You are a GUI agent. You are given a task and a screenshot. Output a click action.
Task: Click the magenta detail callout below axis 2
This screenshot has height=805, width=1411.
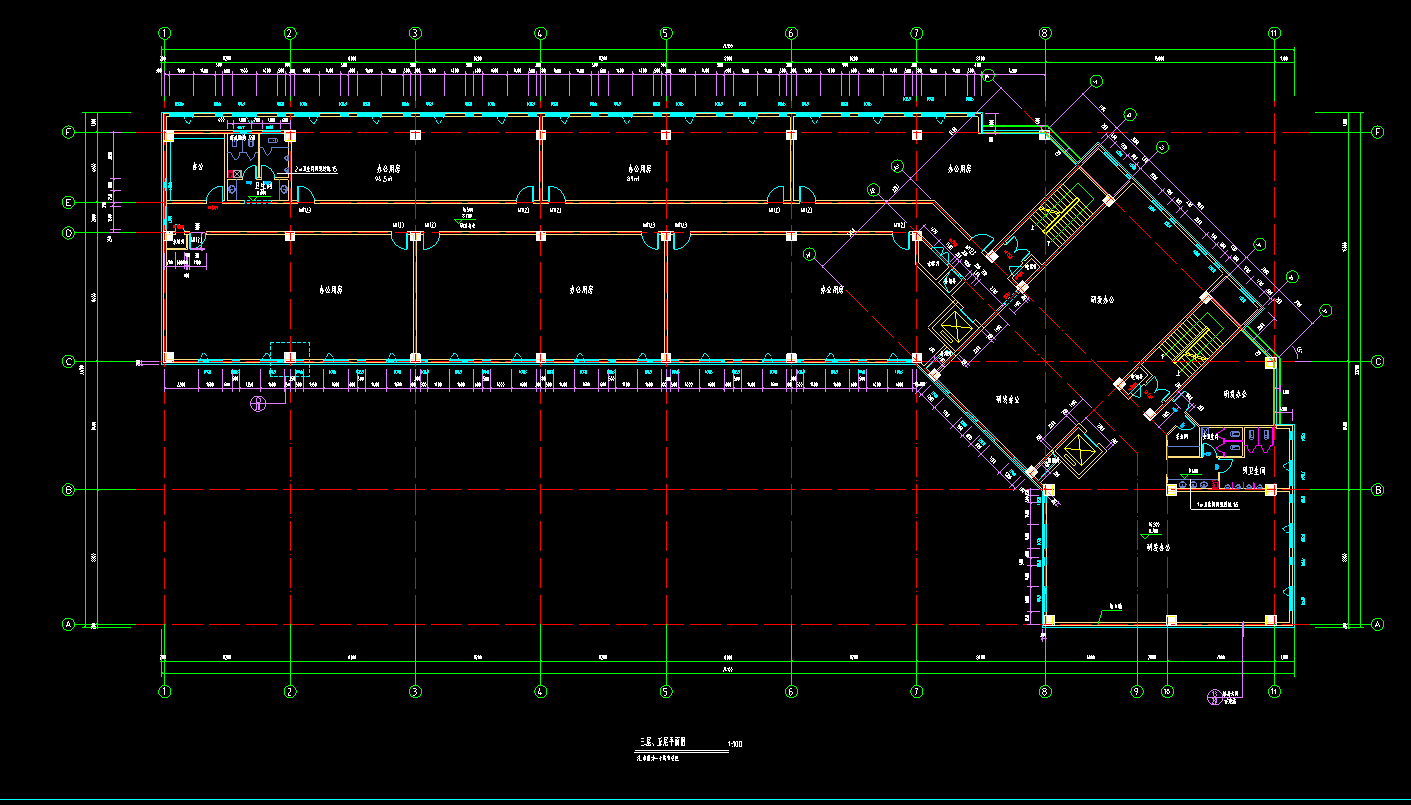(x=257, y=404)
